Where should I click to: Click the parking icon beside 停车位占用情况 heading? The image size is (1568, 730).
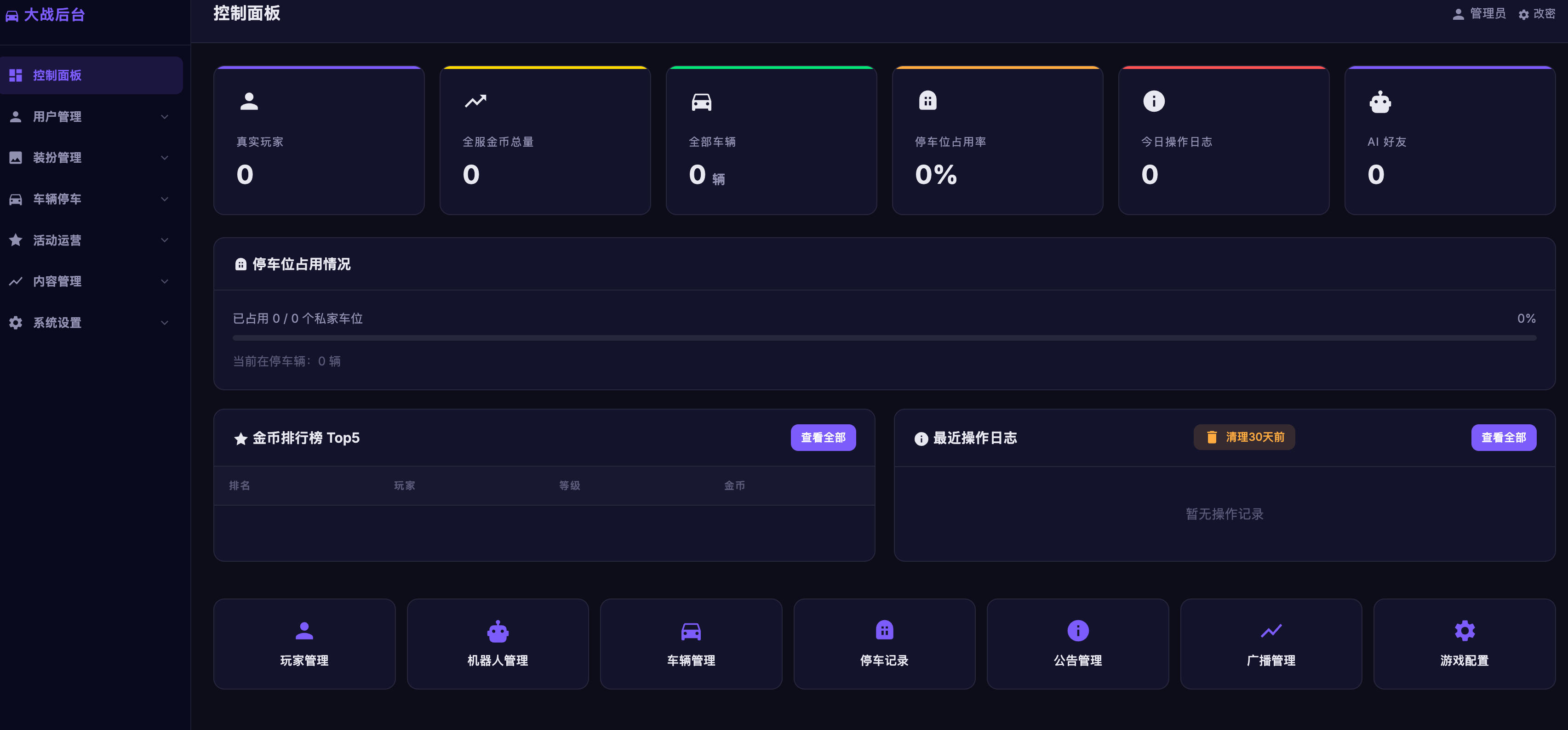pyautogui.click(x=241, y=265)
